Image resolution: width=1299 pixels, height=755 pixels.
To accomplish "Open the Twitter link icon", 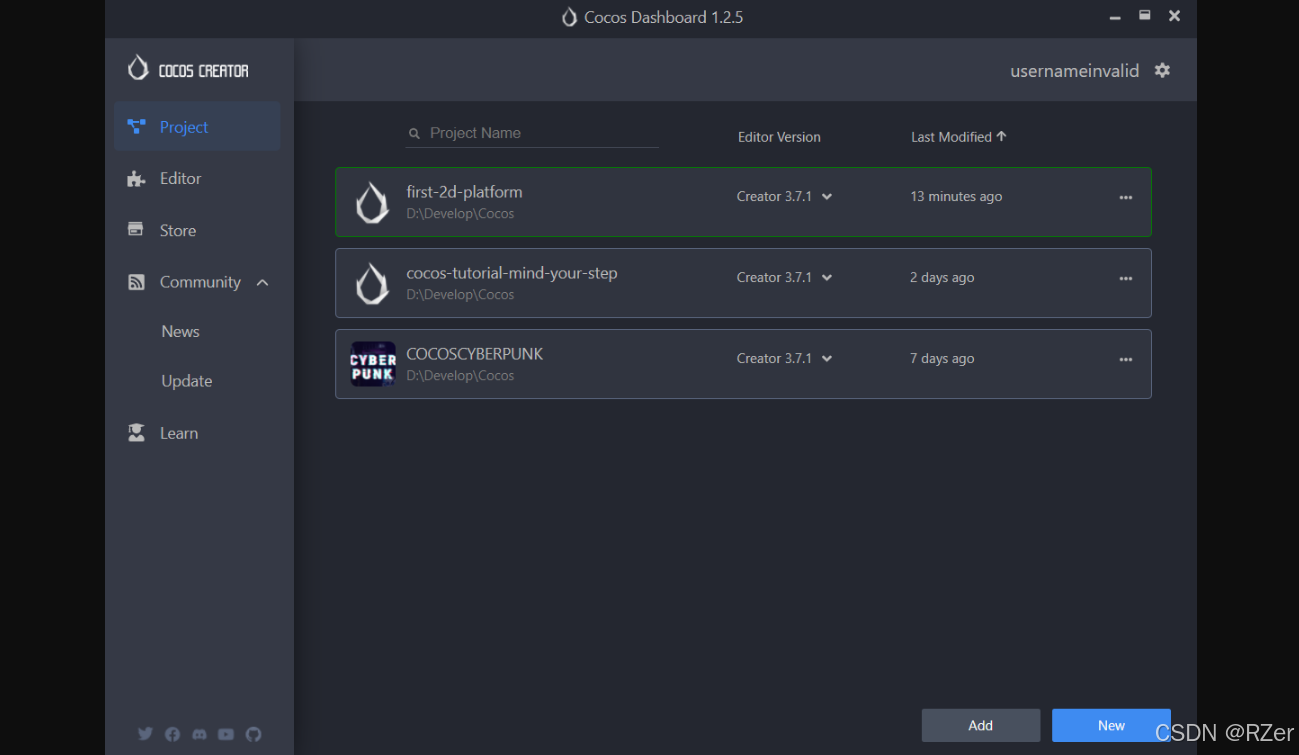I will tap(145, 734).
